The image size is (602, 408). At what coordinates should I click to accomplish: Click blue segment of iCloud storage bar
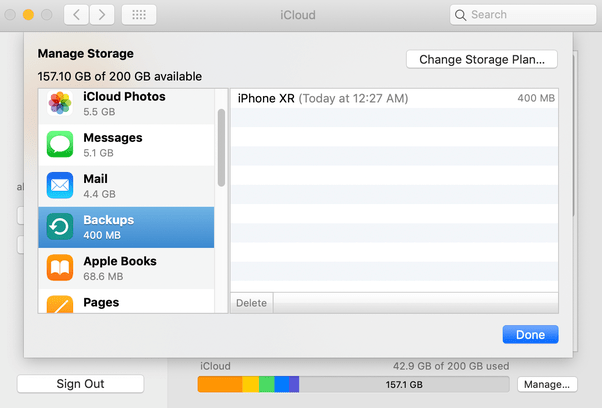pos(282,384)
